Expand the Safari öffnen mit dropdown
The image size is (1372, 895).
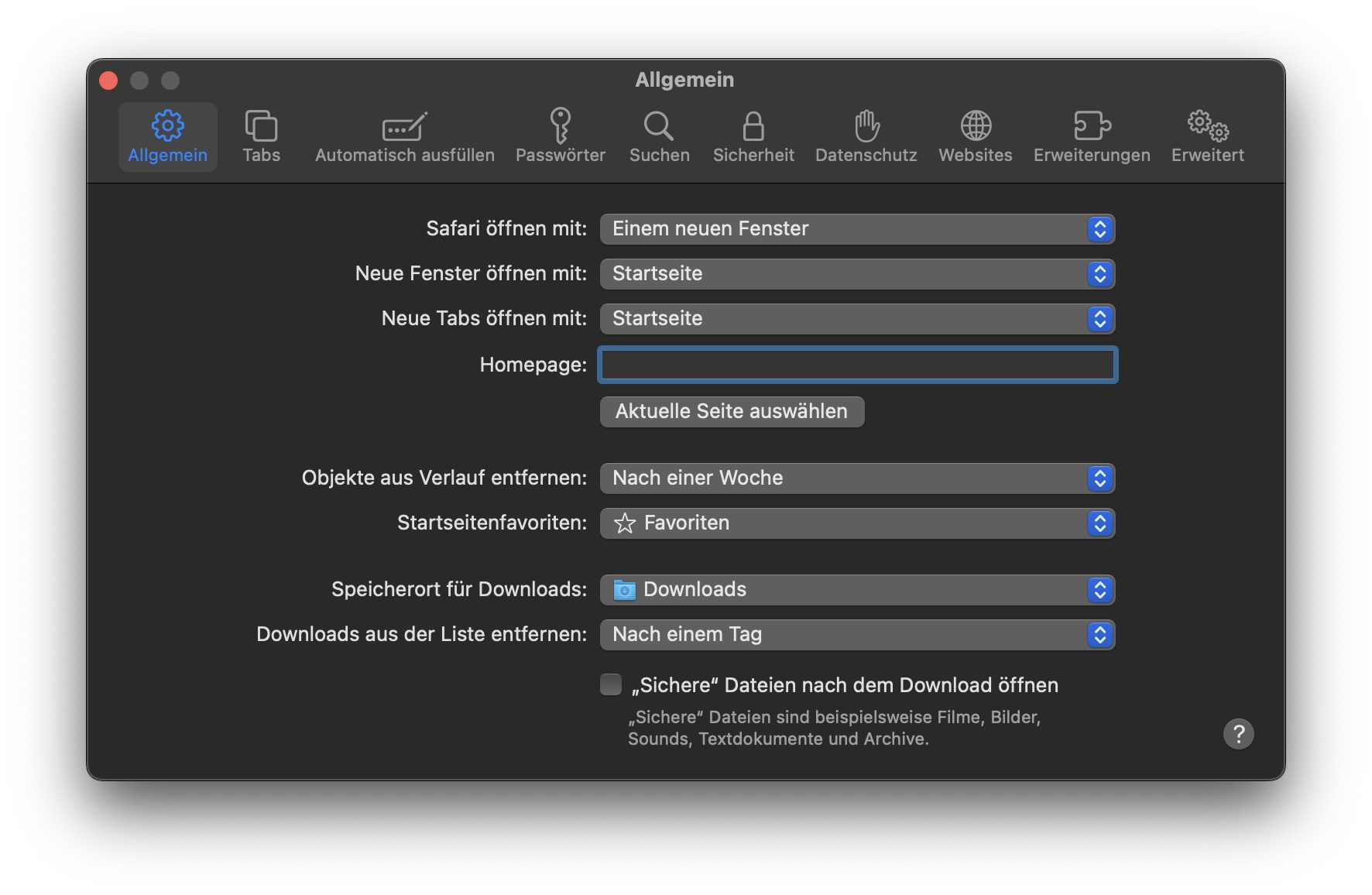[x=856, y=229]
